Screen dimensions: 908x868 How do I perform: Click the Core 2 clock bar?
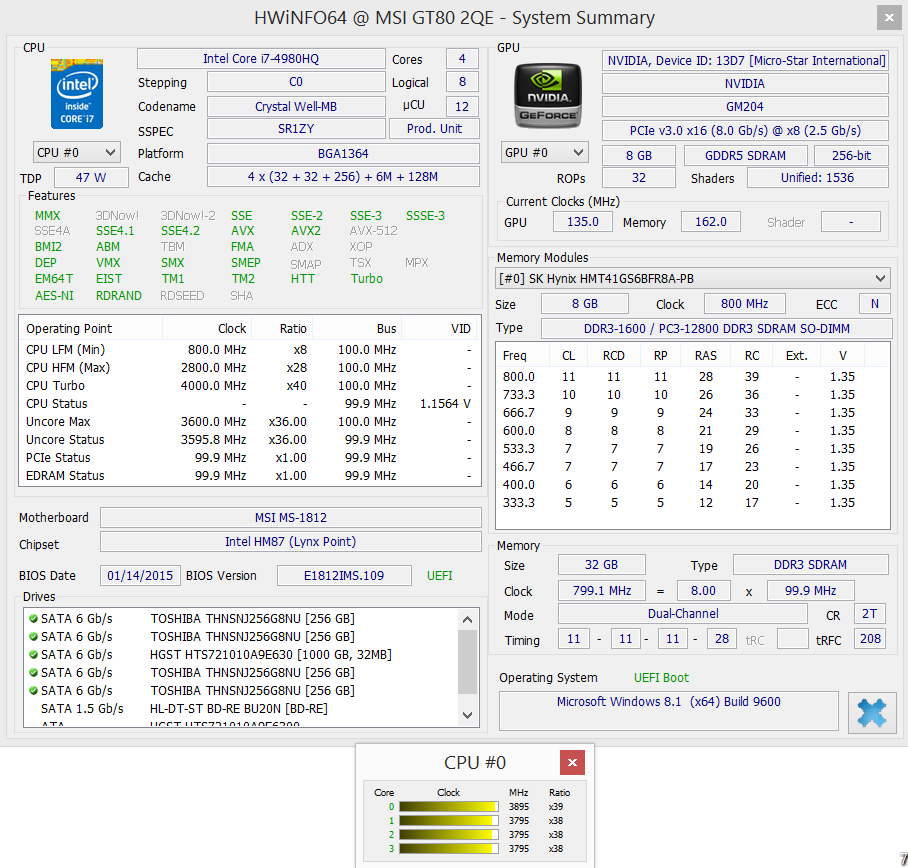click(449, 834)
